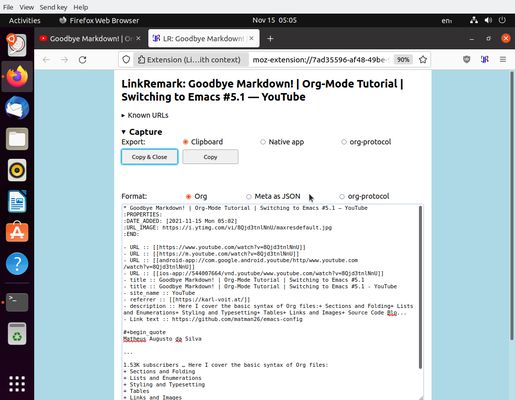Open the en keyboard layout indicator
The width and height of the screenshot is (515, 400).
tap(447, 21)
